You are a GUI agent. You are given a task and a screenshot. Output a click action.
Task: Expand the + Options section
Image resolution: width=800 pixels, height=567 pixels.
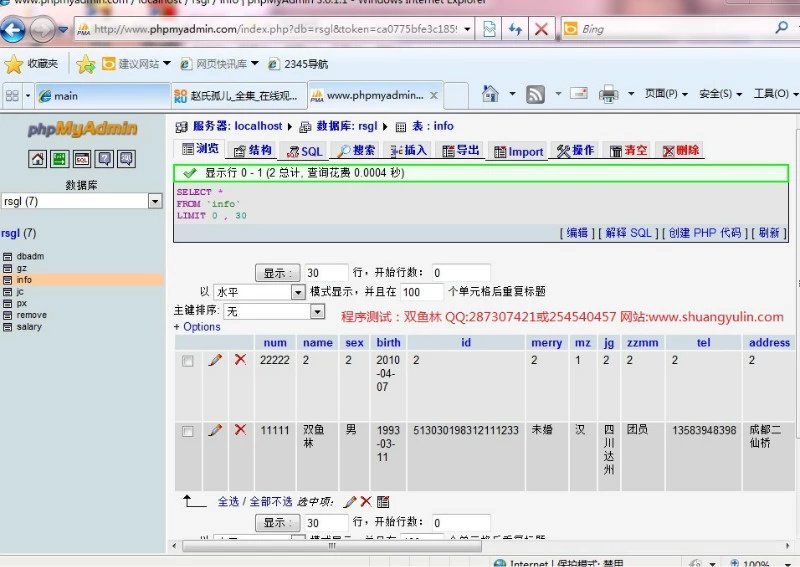(x=197, y=327)
